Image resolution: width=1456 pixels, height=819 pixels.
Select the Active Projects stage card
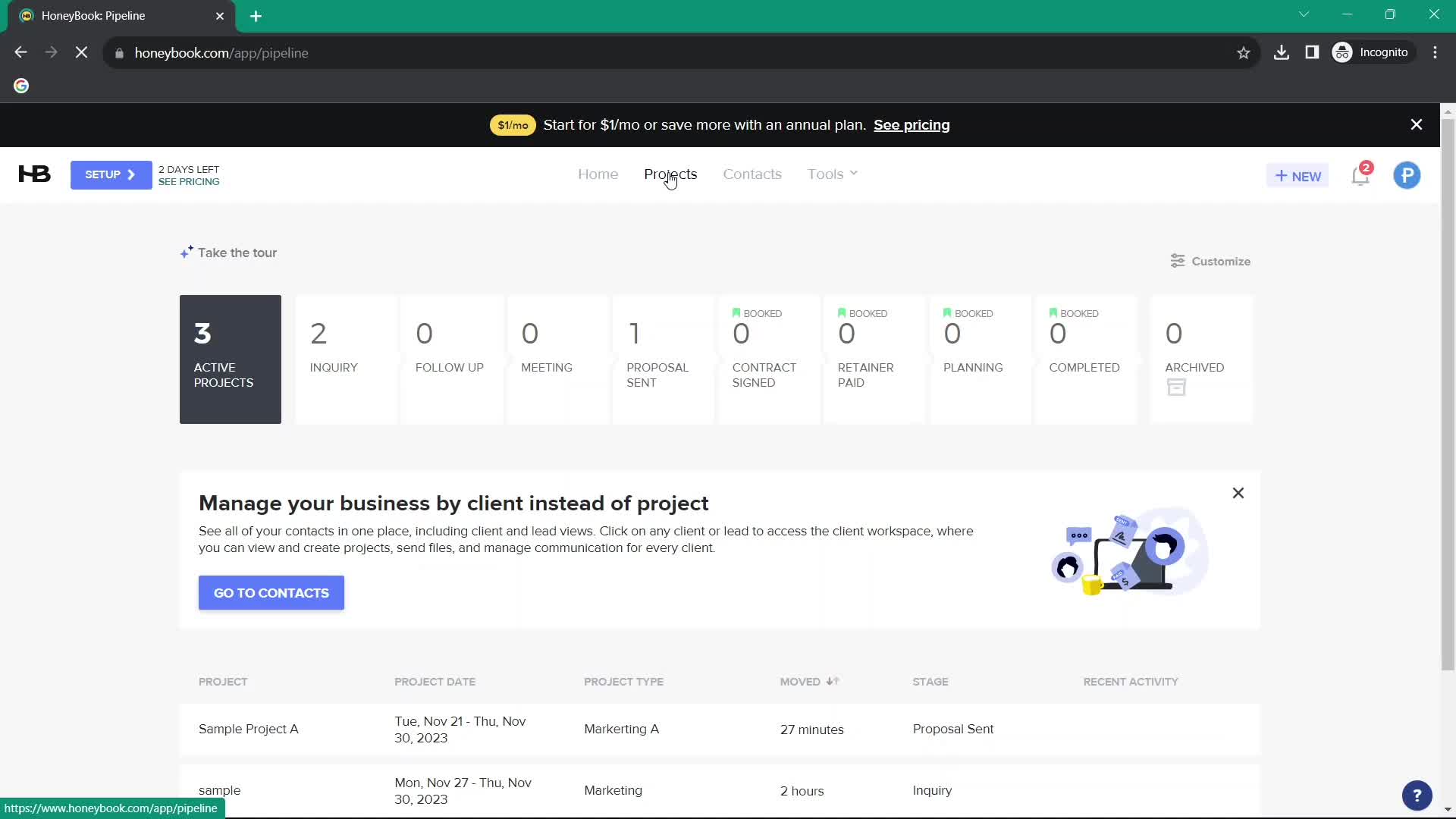click(x=231, y=359)
